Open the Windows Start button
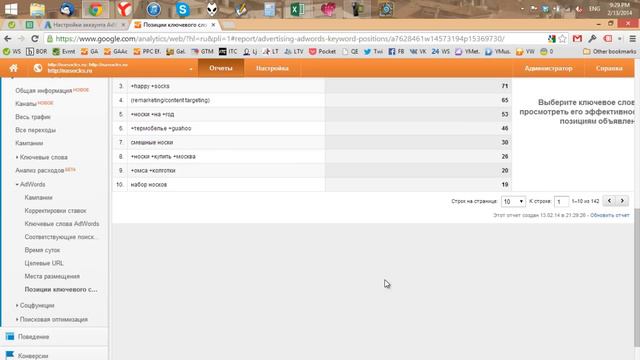 pyautogui.click(x=10, y=9)
